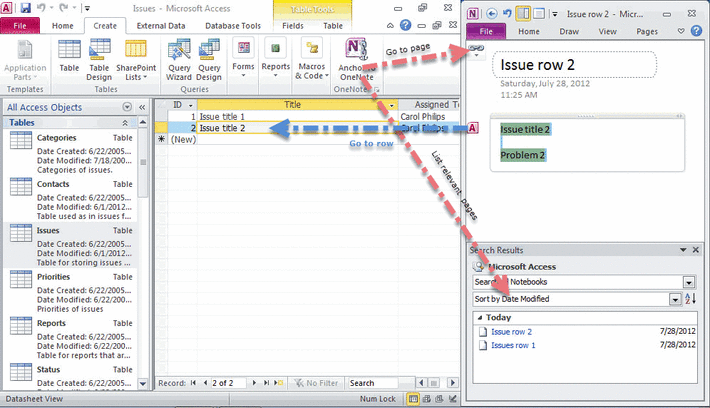Viewport: 710px width, 408px height.
Task: Launch the Query Wizard
Action: 179,60
